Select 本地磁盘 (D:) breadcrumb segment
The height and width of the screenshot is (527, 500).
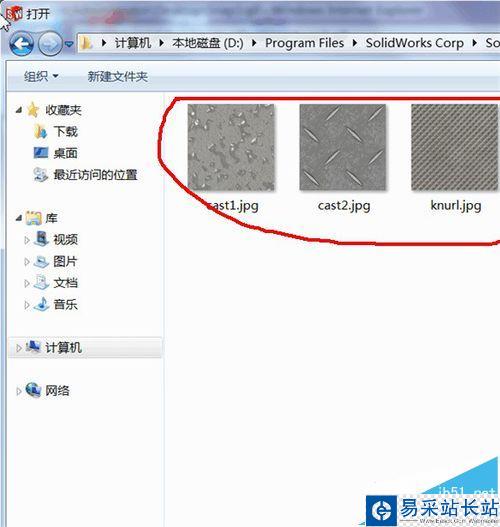(x=208, y=43)
